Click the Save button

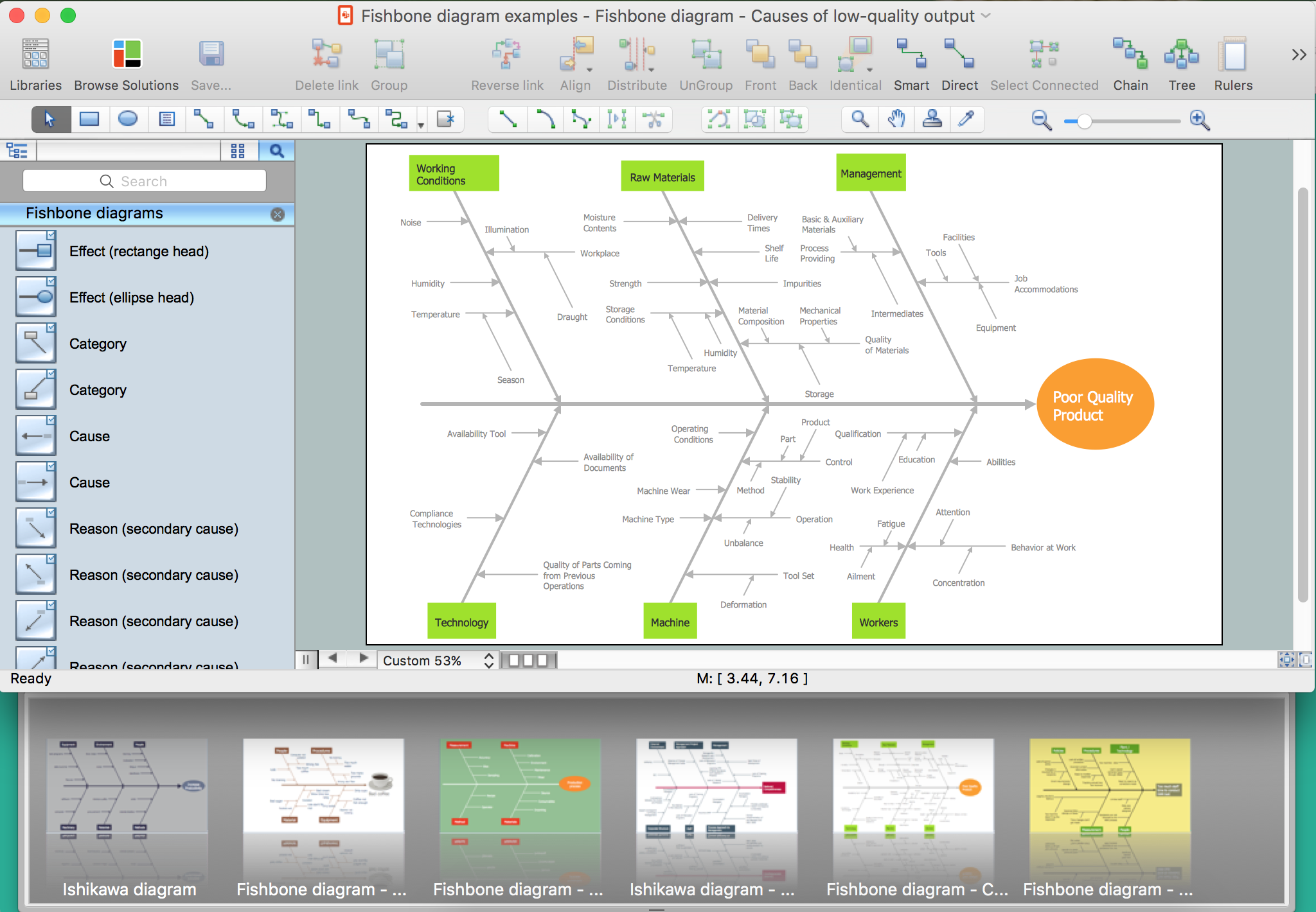(x=211, y=61)
